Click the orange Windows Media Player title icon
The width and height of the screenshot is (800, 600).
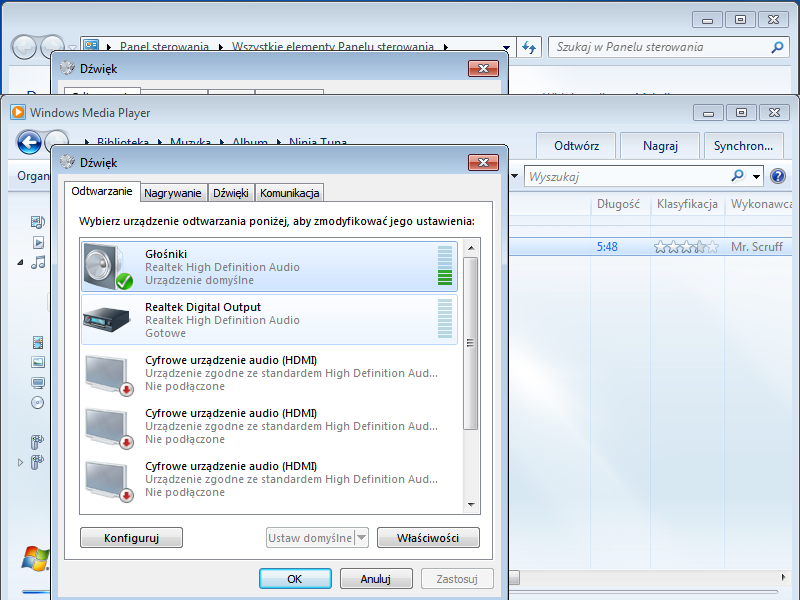pyautogui.click(x=18, y=112)
